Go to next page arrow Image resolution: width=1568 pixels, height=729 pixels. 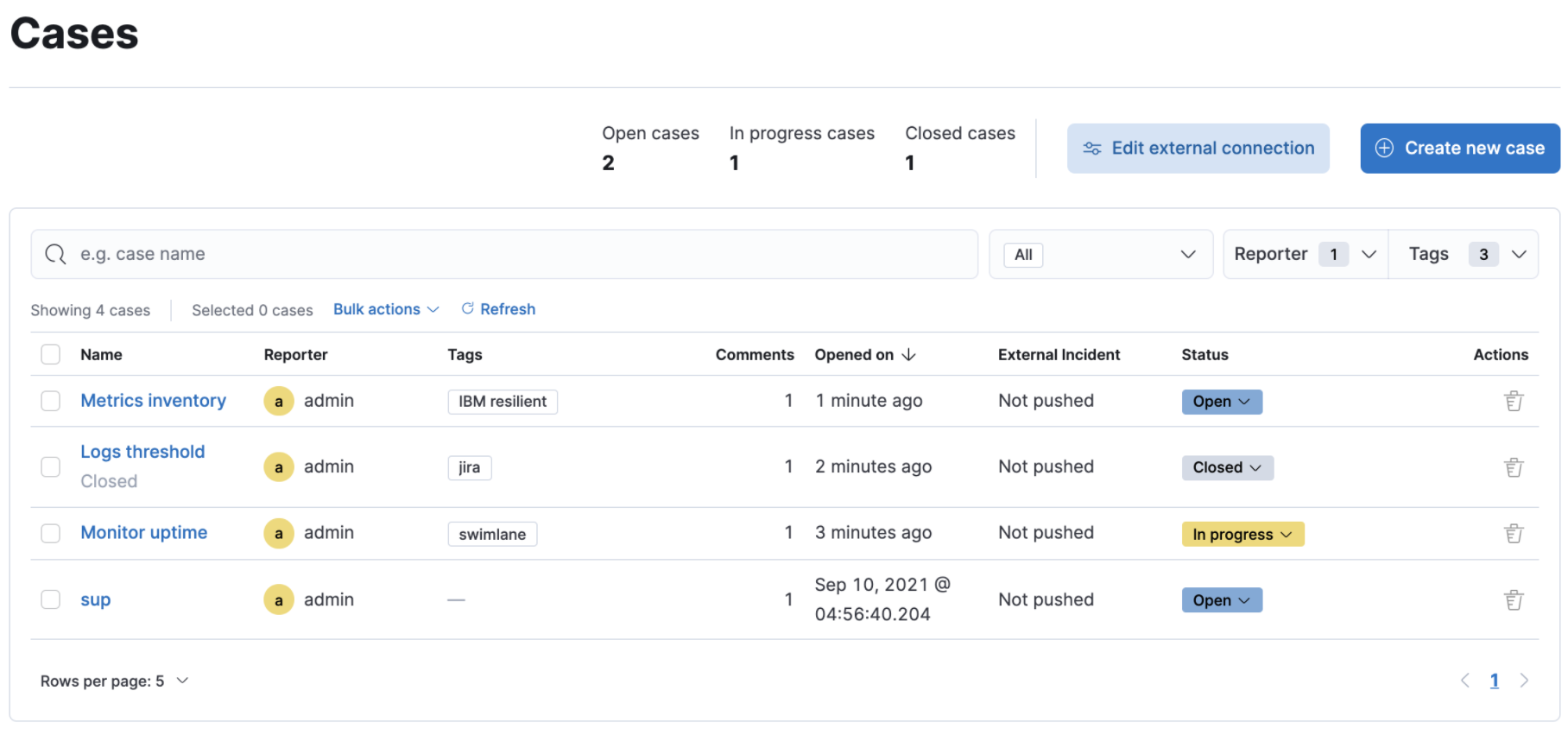coord(1524,681)
